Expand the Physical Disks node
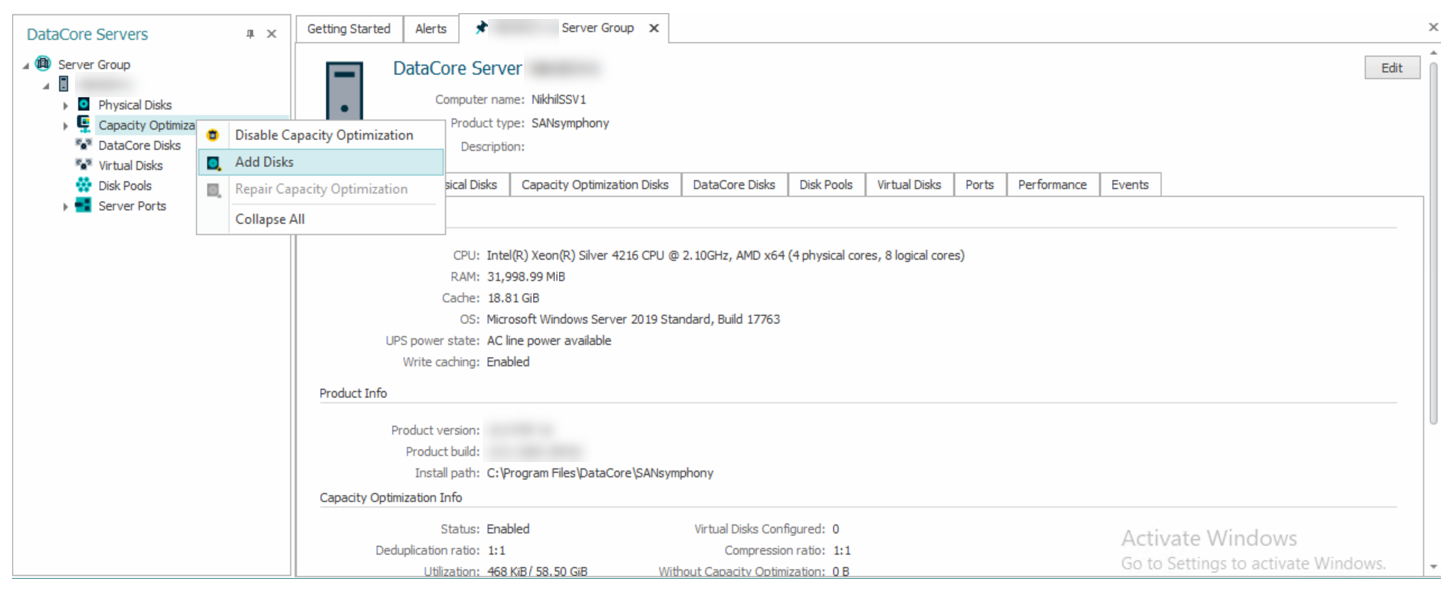 click(x=66, y=105)
